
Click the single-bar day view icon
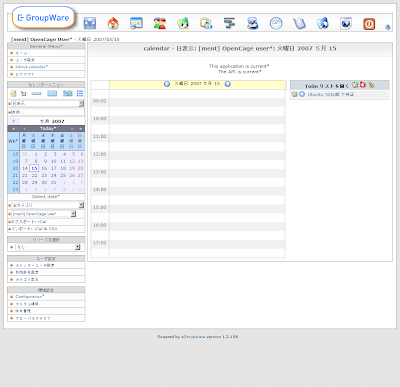click(36, 93)
